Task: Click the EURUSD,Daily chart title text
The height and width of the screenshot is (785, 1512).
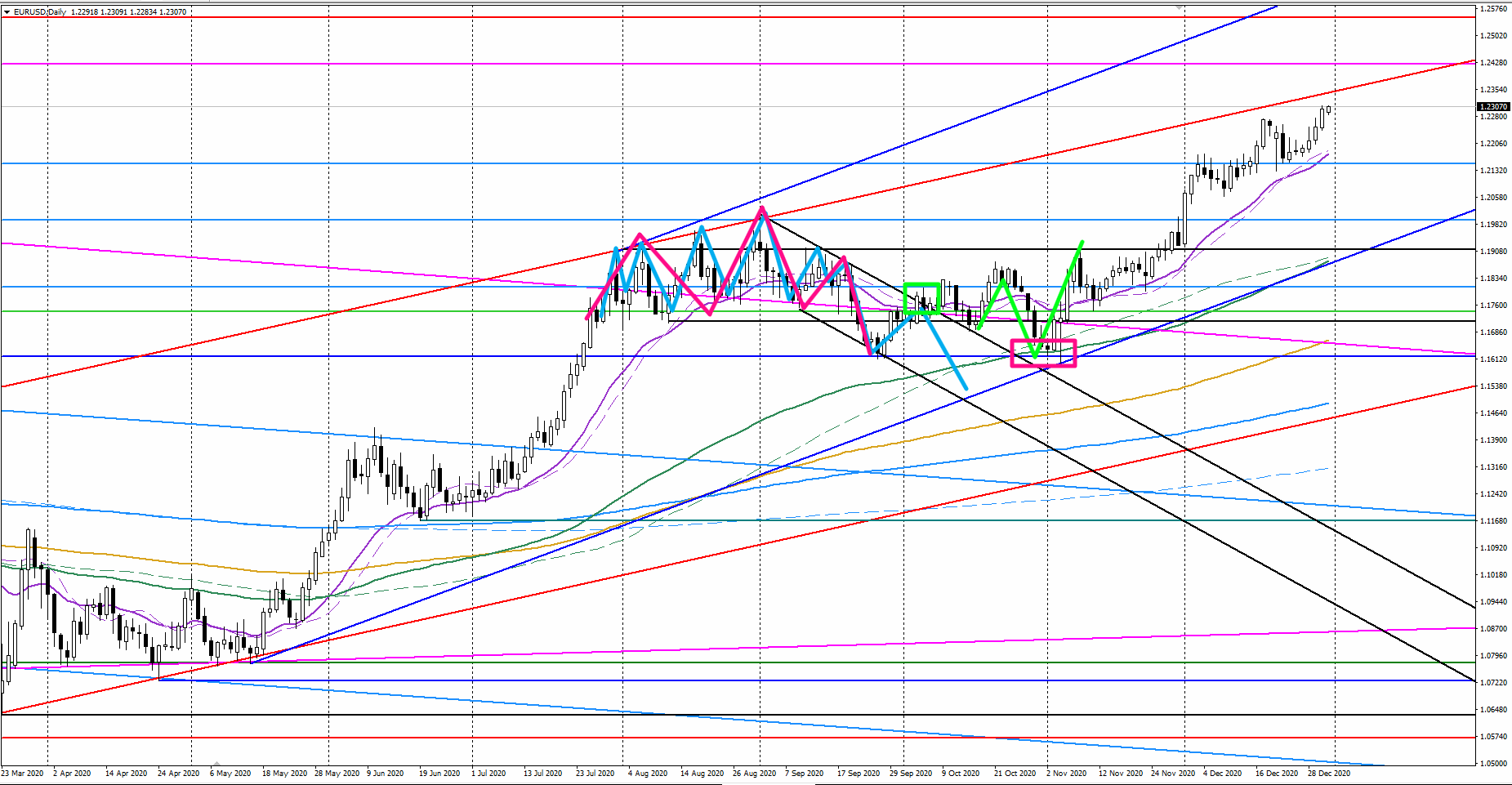Action: (40, 12)
